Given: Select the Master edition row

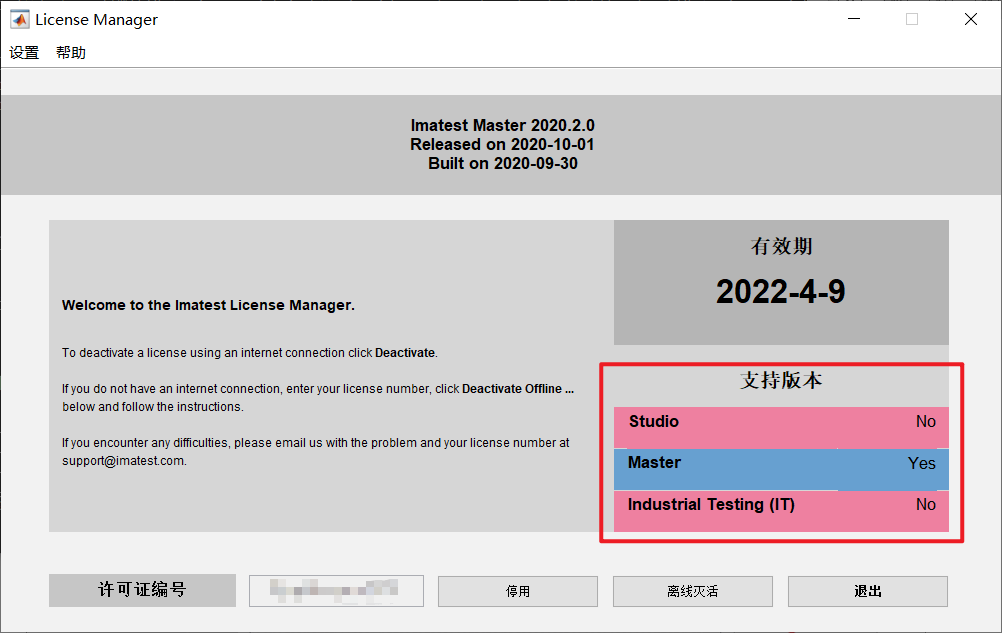Looking at the screenshot, I should tap(782, 469).
